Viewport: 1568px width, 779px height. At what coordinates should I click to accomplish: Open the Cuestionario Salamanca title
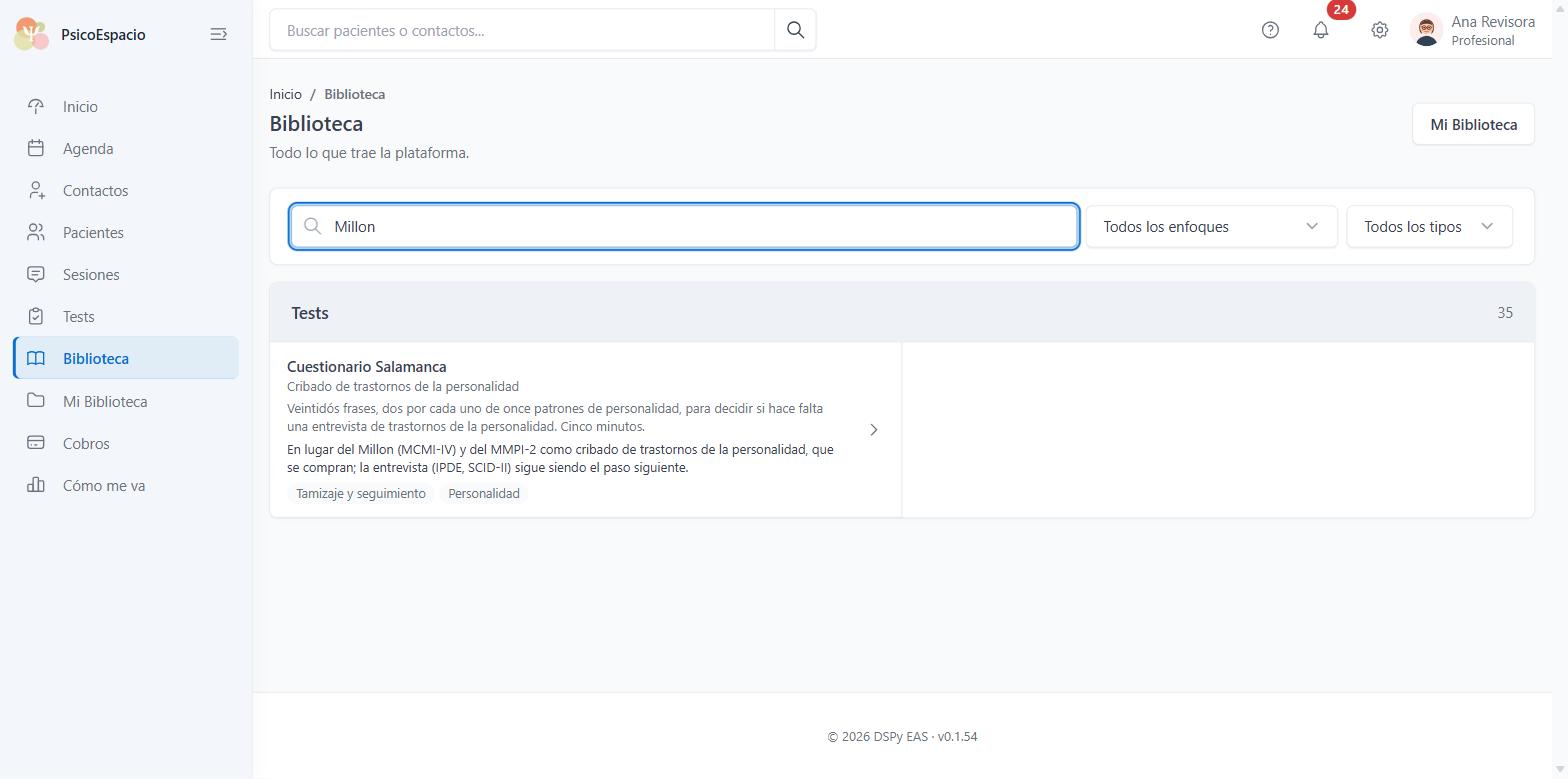coord(366,367)
